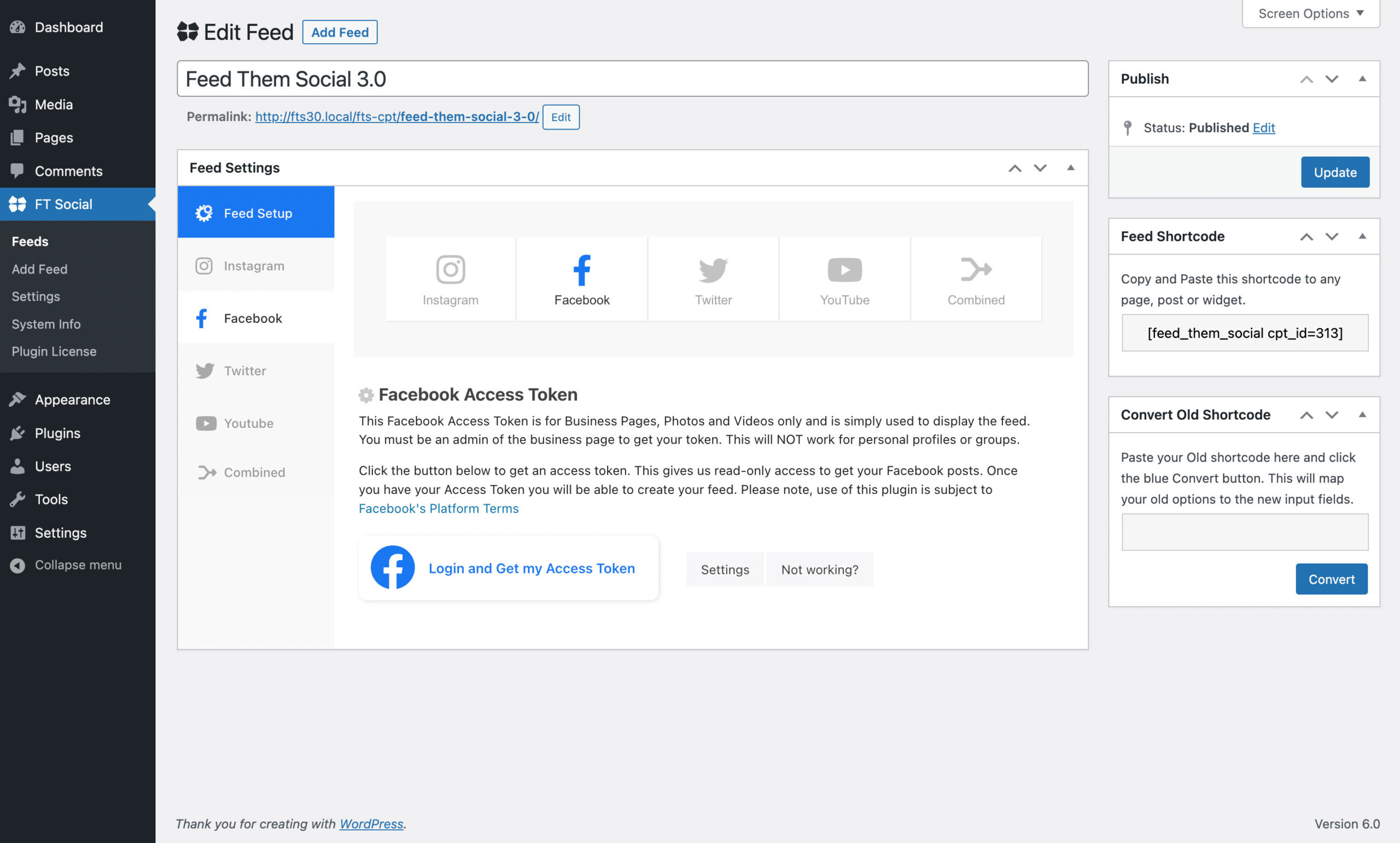Move Convert Old Shortcode box up
The height and width of the screenshot is (843, 1400).
(x=1306, y=415)
